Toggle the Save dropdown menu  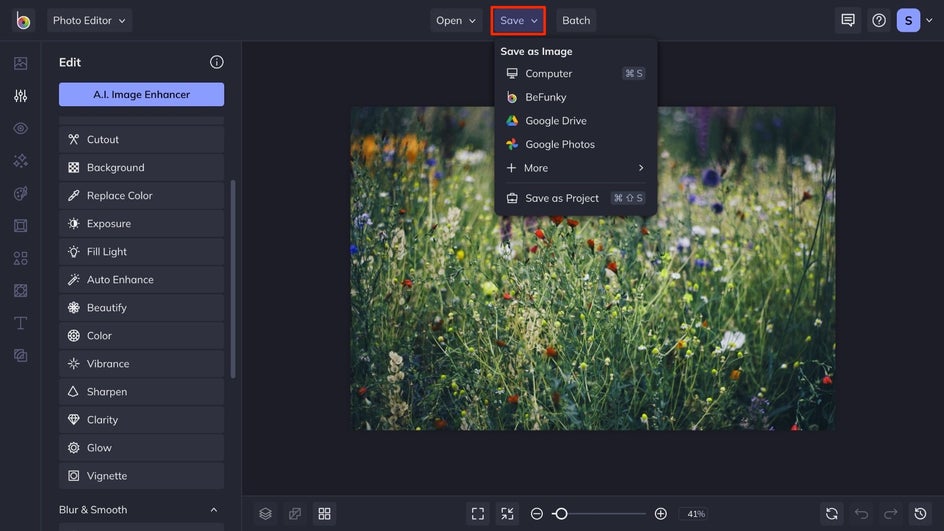[518, 20]
